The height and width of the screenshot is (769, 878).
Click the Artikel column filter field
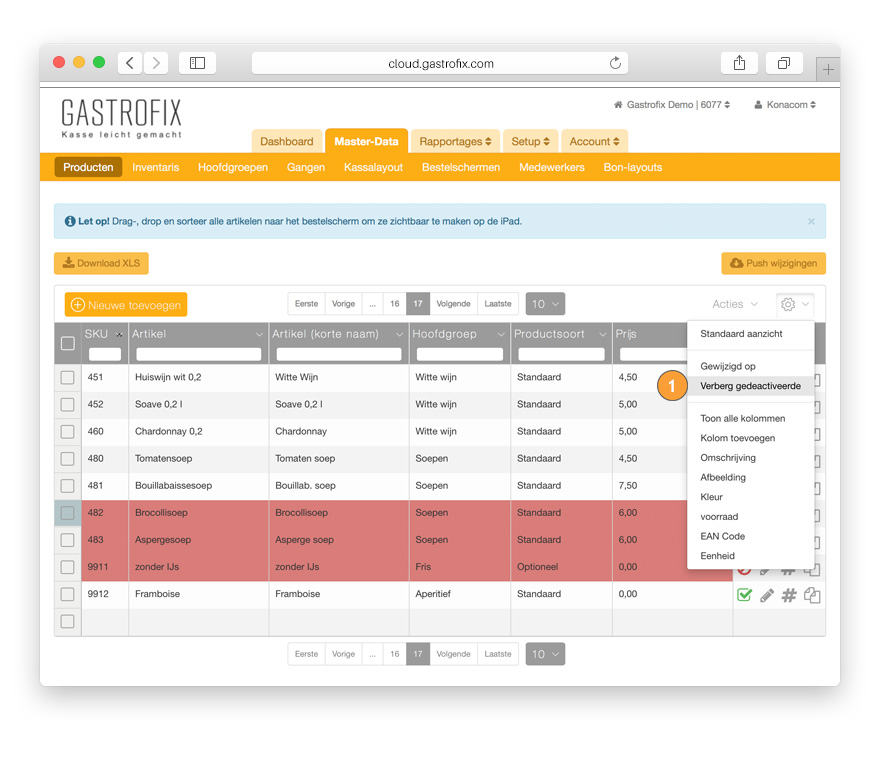pos(198,354)
